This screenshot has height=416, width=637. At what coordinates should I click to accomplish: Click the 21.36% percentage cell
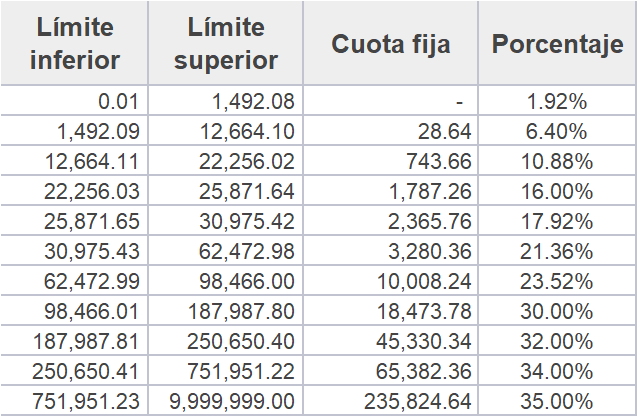tap(557, 251)
